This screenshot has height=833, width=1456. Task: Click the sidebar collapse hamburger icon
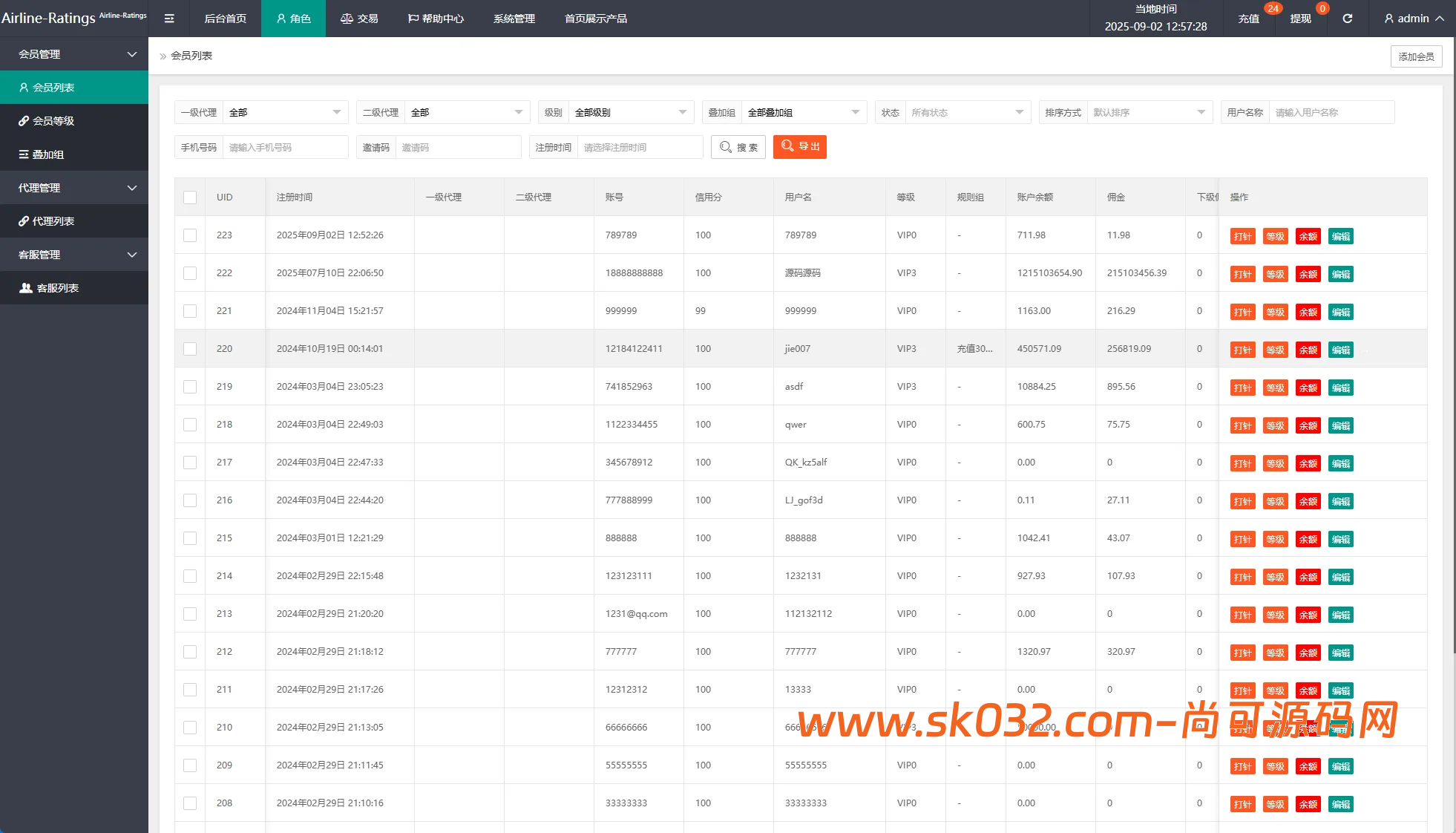click(x=169, y=19)
